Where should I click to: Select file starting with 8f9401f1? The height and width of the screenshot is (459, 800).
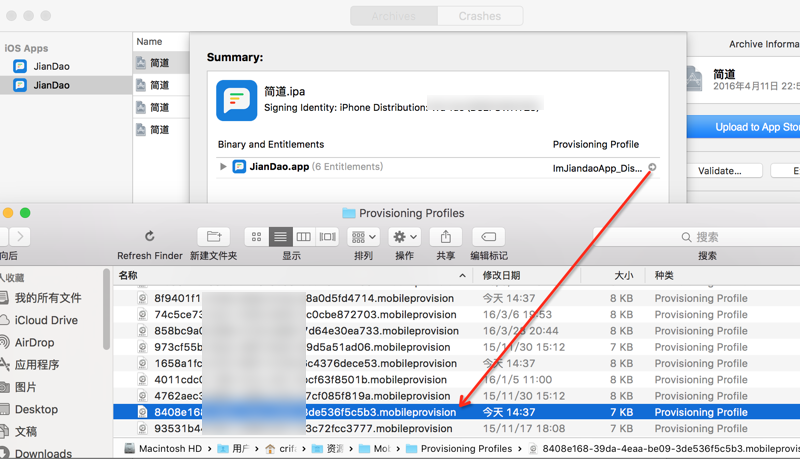pyautogui.click(x=457, y=298)
